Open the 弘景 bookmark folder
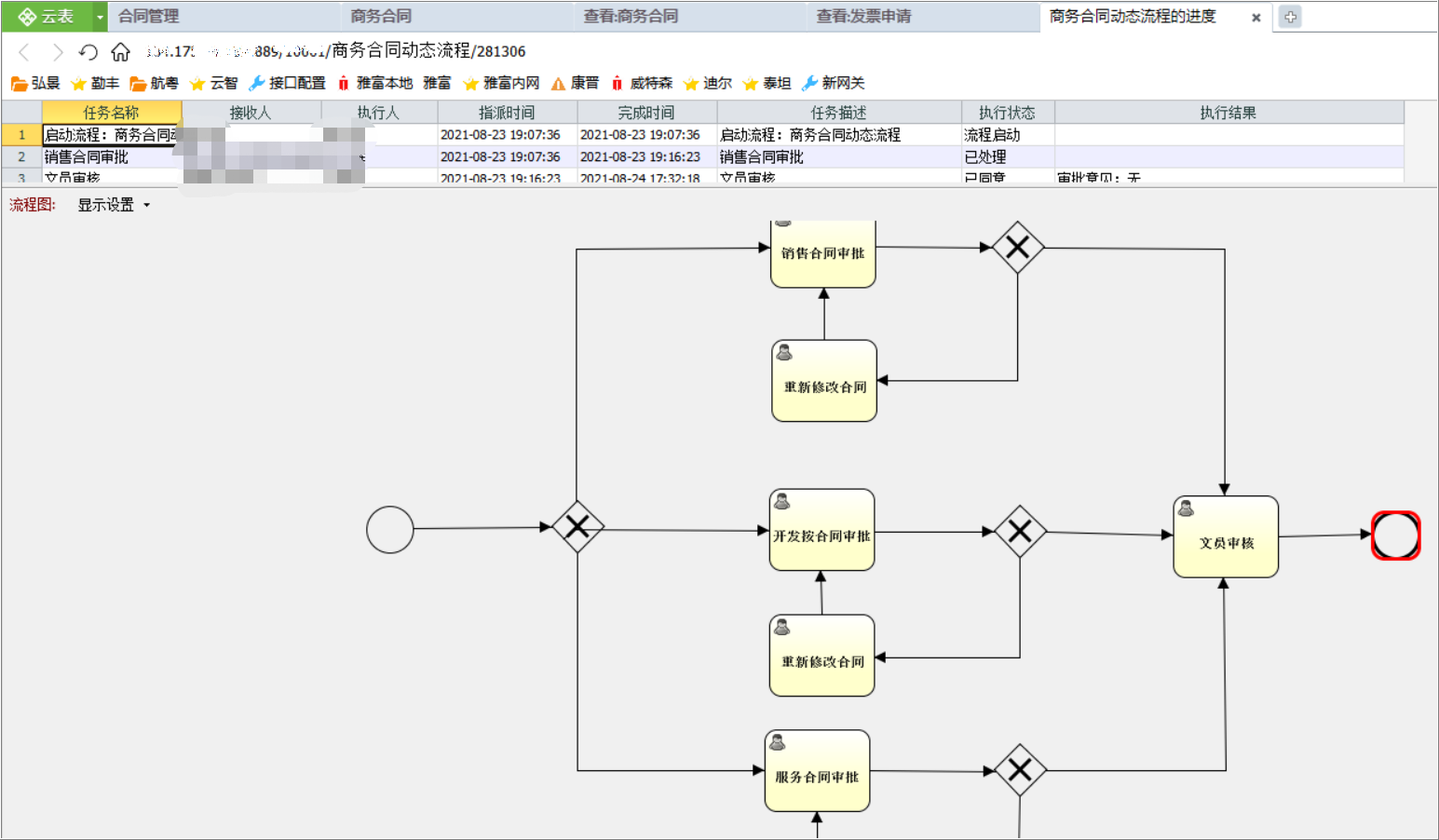This screenshot has height=840, width=1439. pos(35,83)
